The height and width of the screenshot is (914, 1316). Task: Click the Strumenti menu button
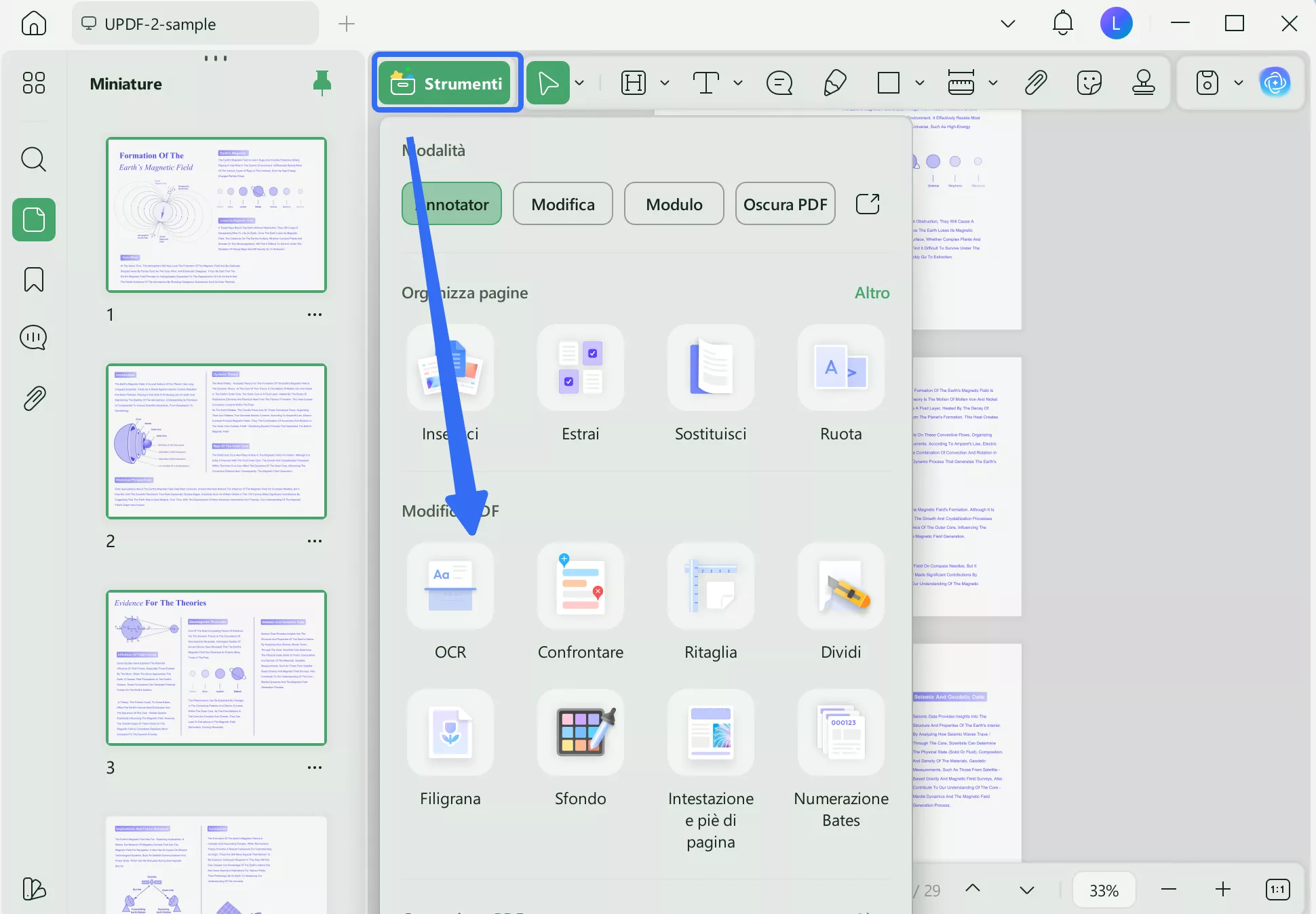pos(446,83)
